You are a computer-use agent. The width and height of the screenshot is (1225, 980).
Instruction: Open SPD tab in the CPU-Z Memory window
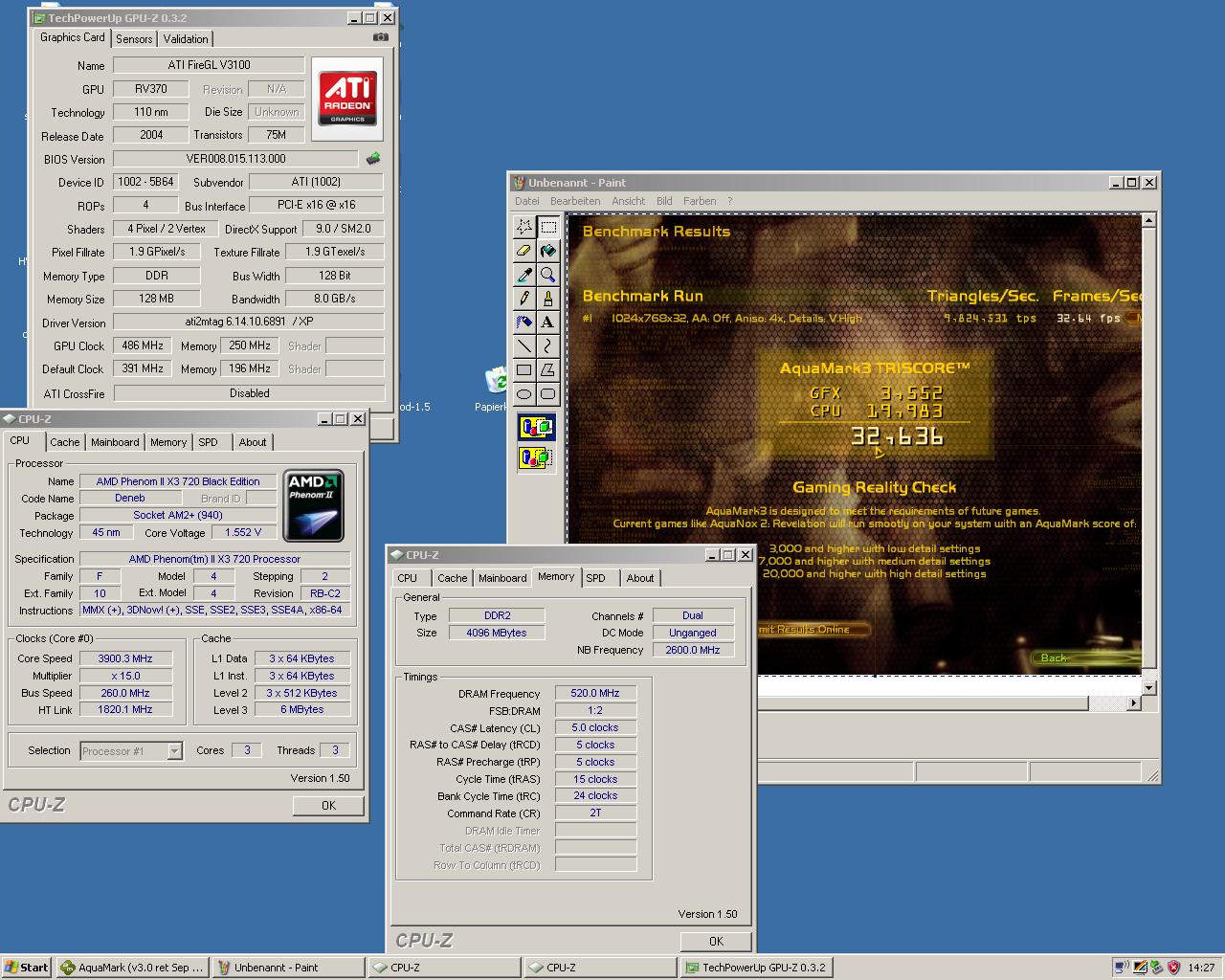click(595, 578)
